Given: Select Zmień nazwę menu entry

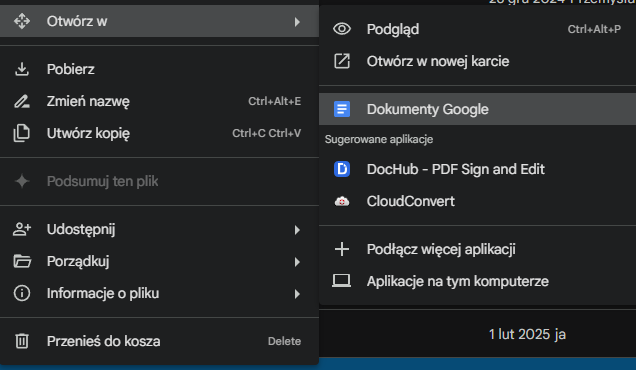Looking at the screenshot, I should (159, 101).
